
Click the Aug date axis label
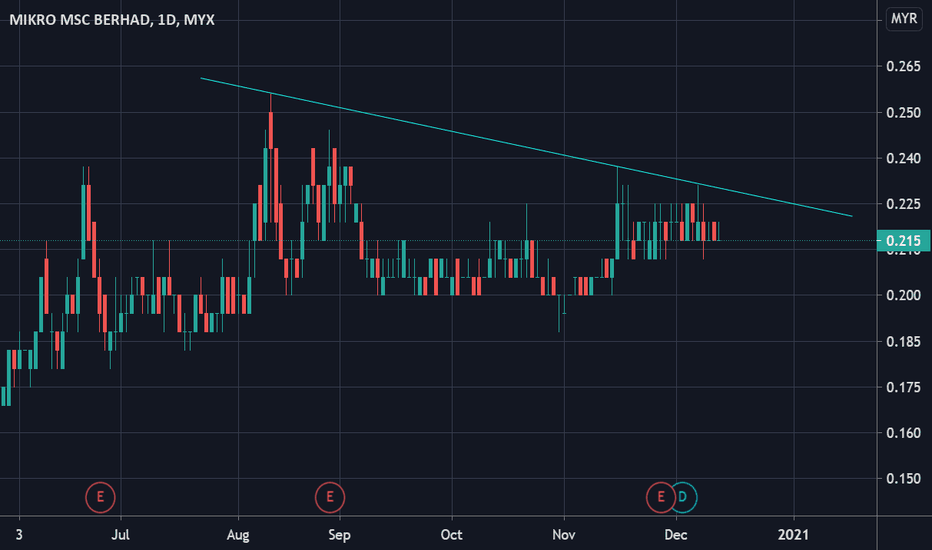[238, 535]
